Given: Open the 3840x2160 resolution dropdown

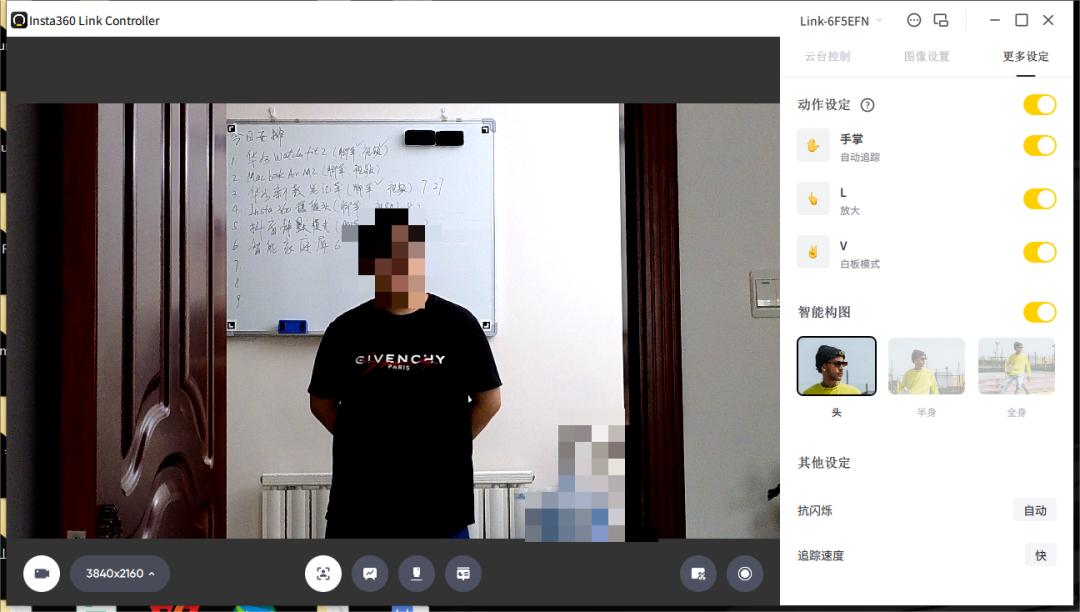Looking at the screenshot, I should pyautogui.click(x=119, y=573).
